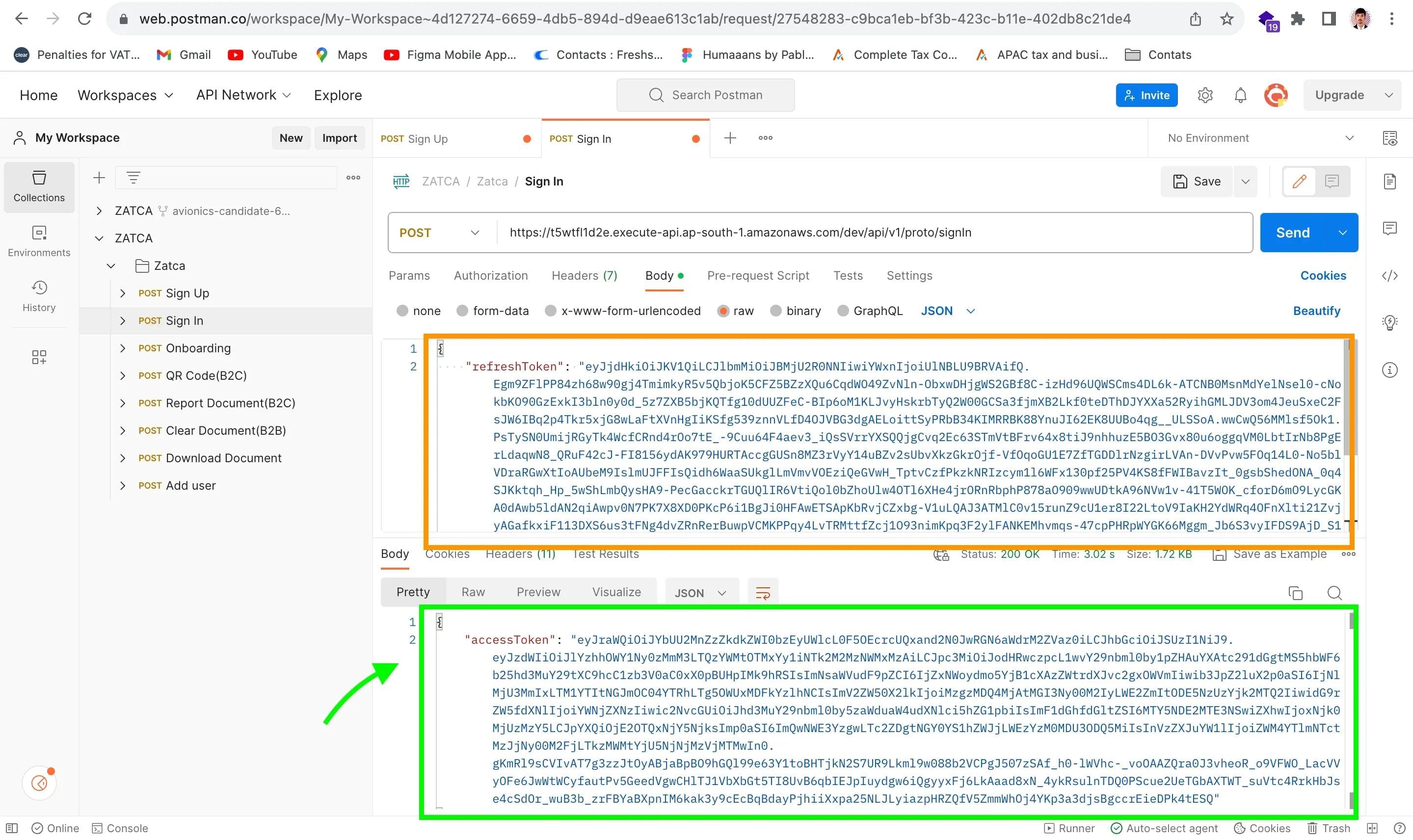Expand the avionics-candidate ZATCA collection

(99, 211)
